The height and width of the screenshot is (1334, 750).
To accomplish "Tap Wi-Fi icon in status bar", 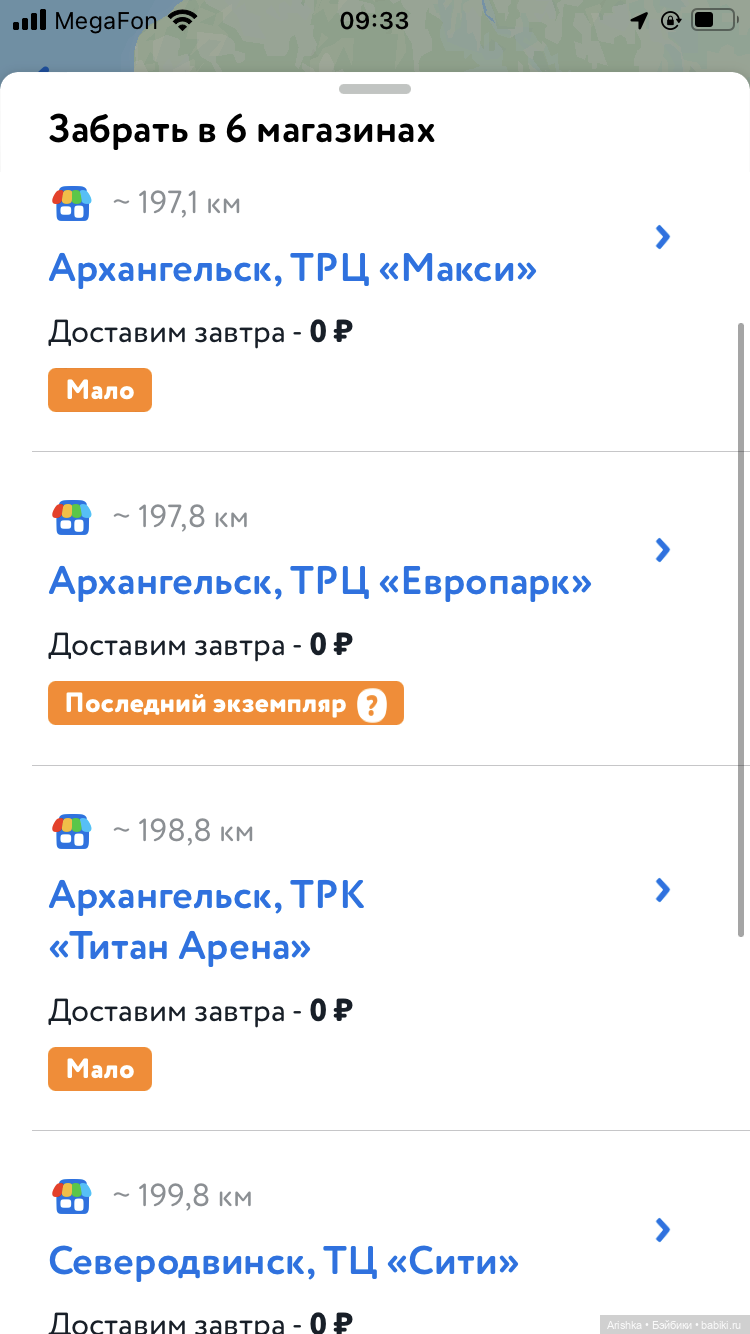I will tap(182, 20).
